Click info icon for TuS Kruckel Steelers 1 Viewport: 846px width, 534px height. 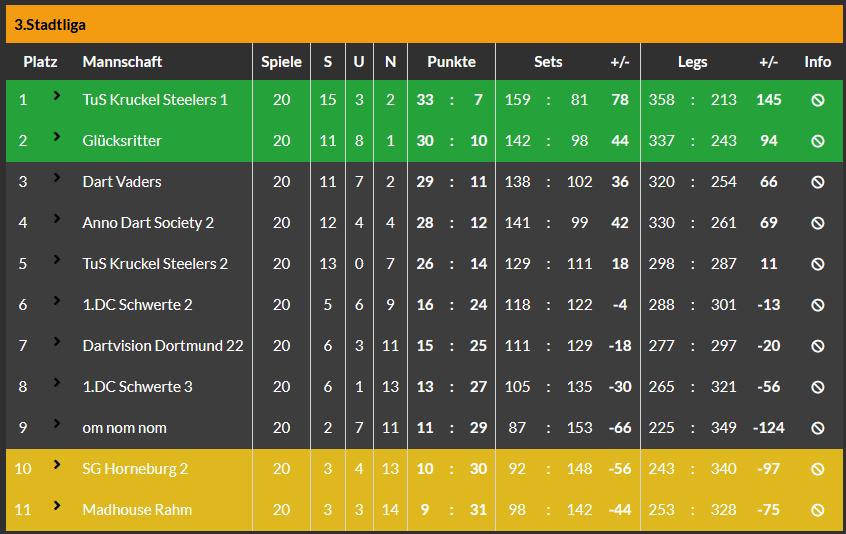[x=817, y=100]
